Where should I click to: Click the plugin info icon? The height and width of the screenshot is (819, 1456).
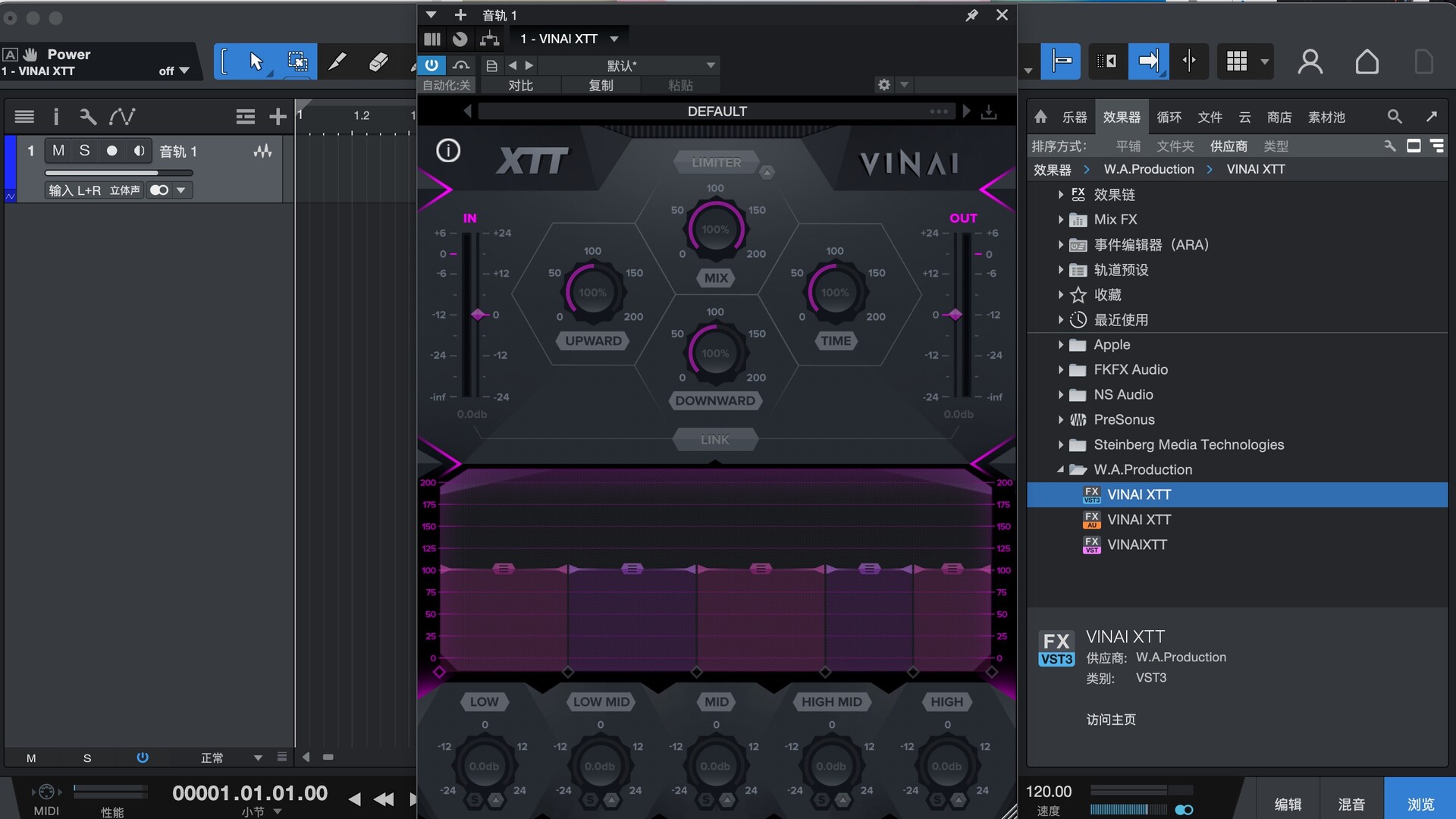point(448,151)
